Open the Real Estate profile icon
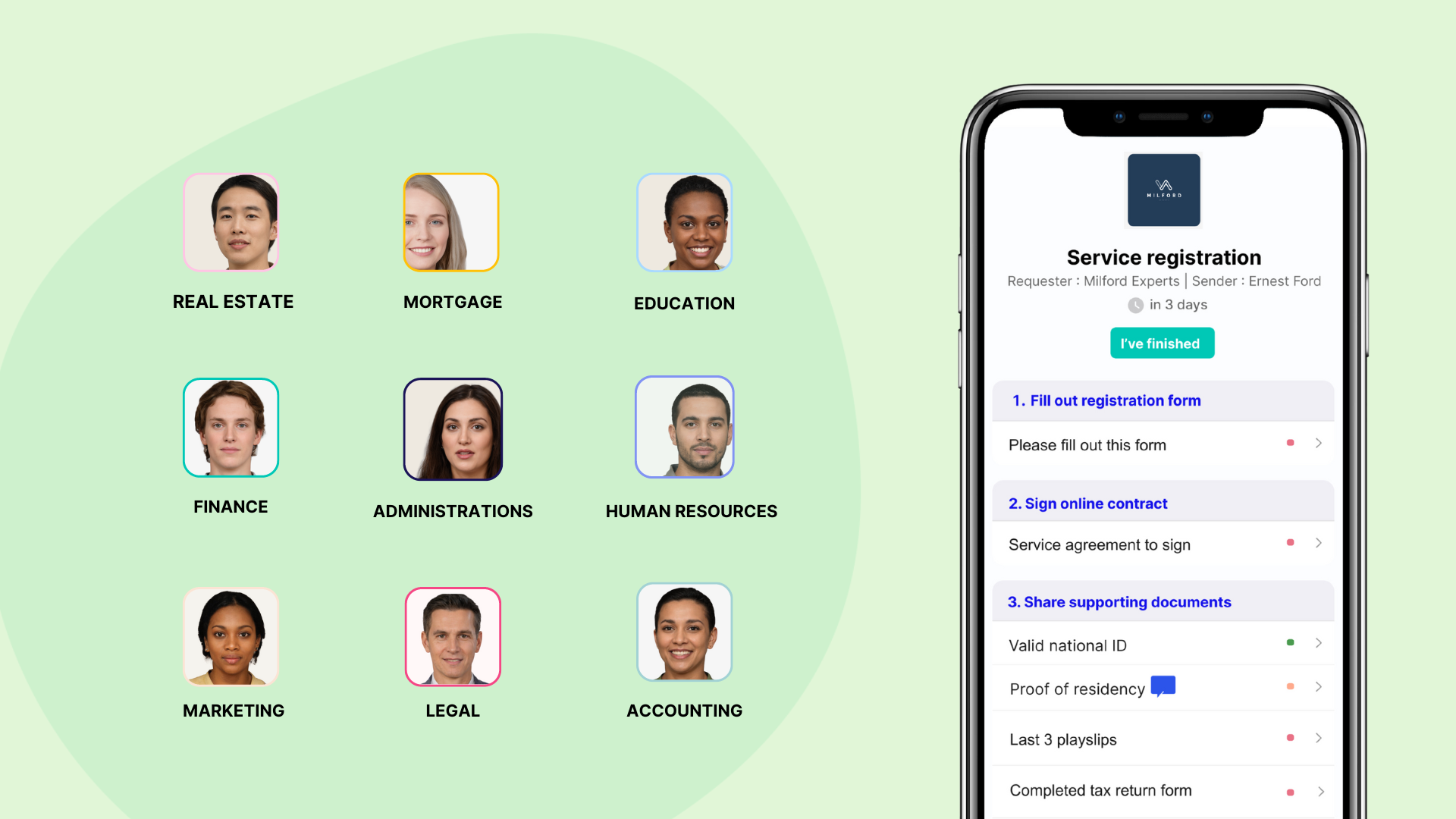 pyautogui.click(x=231, y=222)
